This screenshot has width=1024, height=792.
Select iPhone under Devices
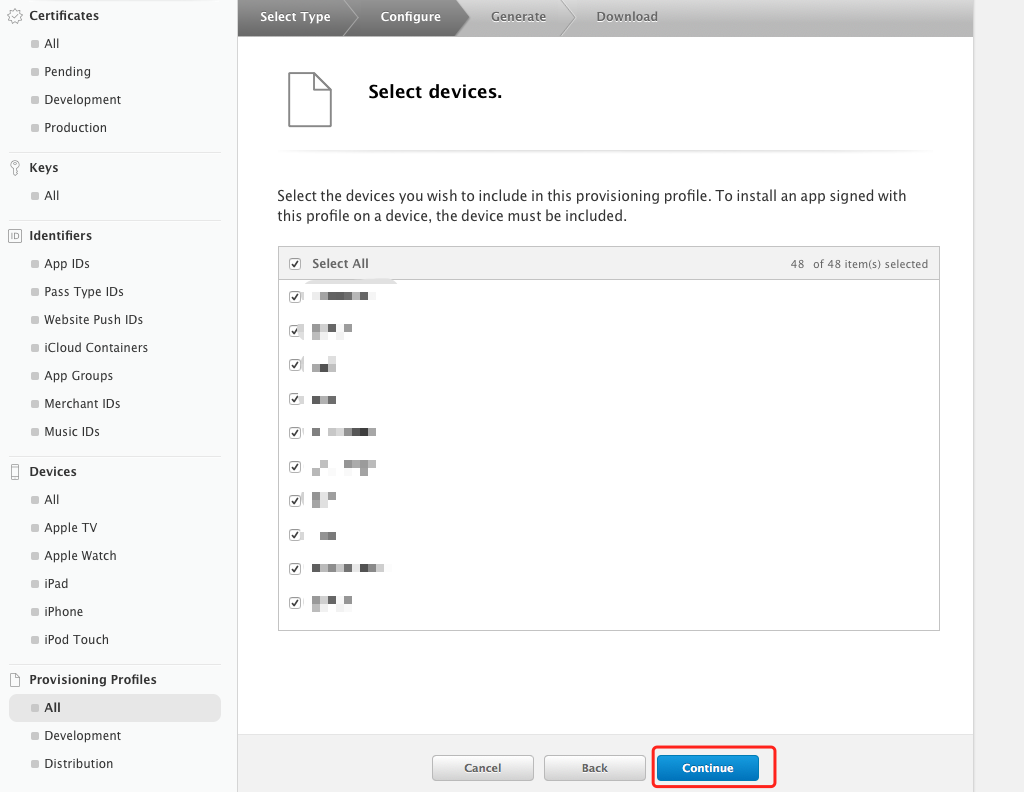click(63, 612)
